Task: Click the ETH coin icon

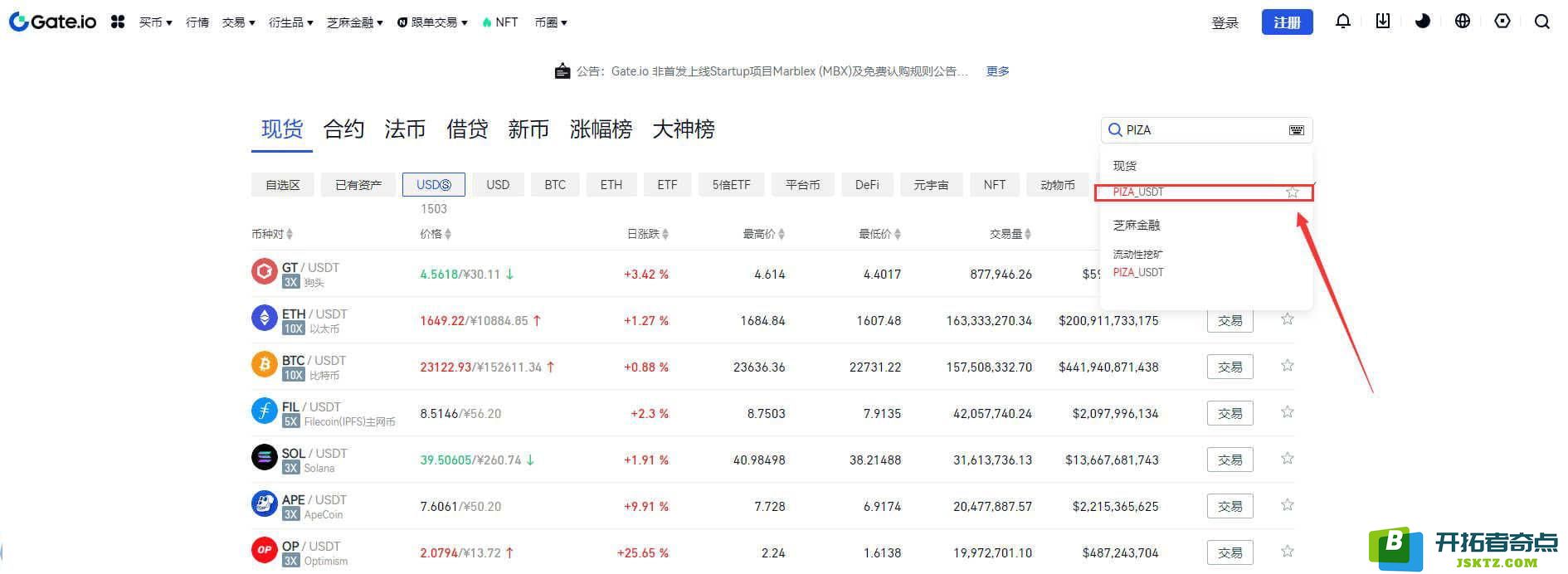Action: click(x=265, y=318)
